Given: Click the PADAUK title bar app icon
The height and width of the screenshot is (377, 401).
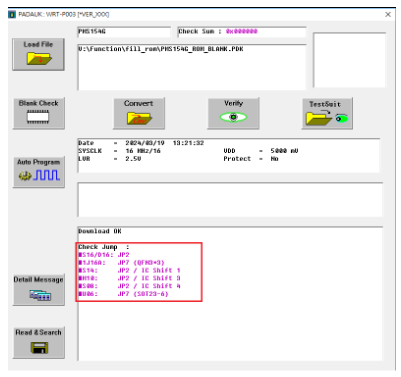Looking at the screenshot, I should pyautogui.click(x=12, y=15).
